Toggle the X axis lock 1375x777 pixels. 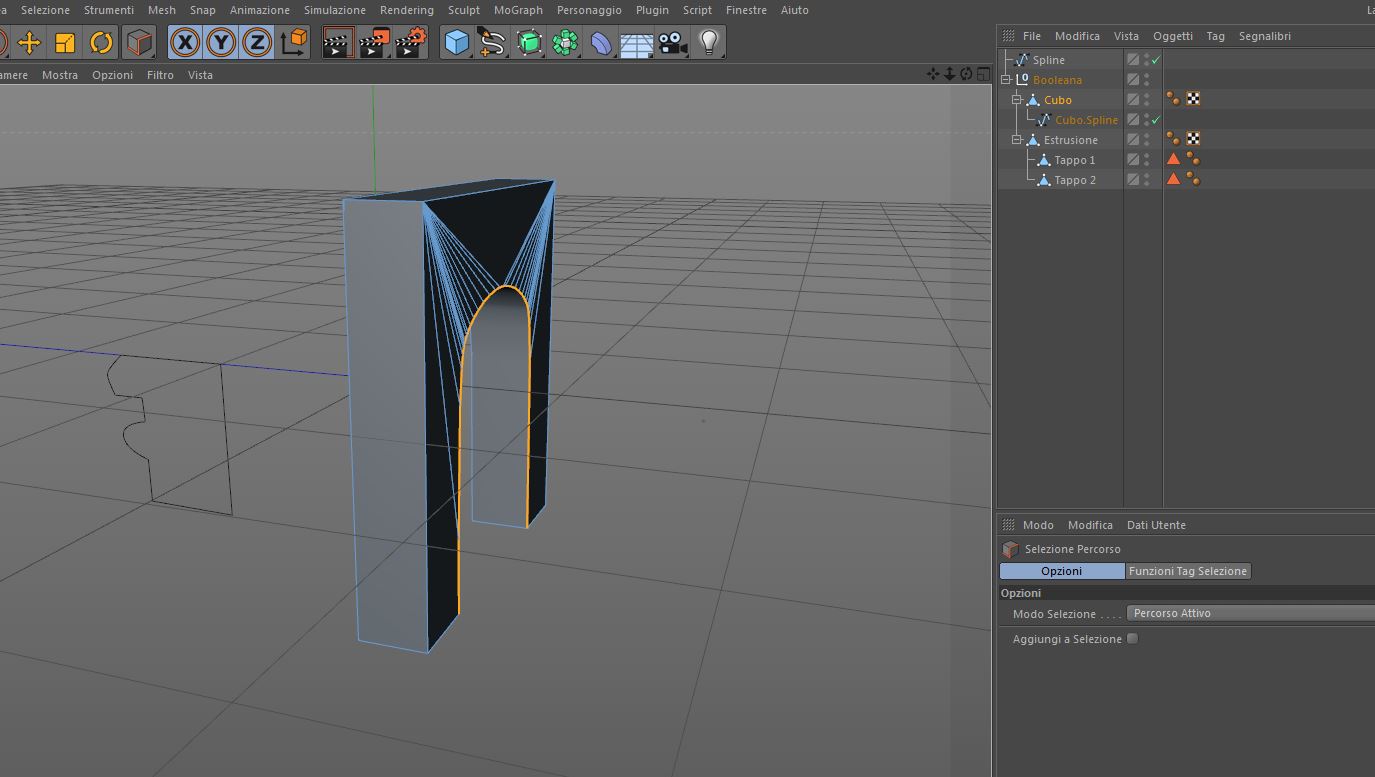[x=185, y=42]
